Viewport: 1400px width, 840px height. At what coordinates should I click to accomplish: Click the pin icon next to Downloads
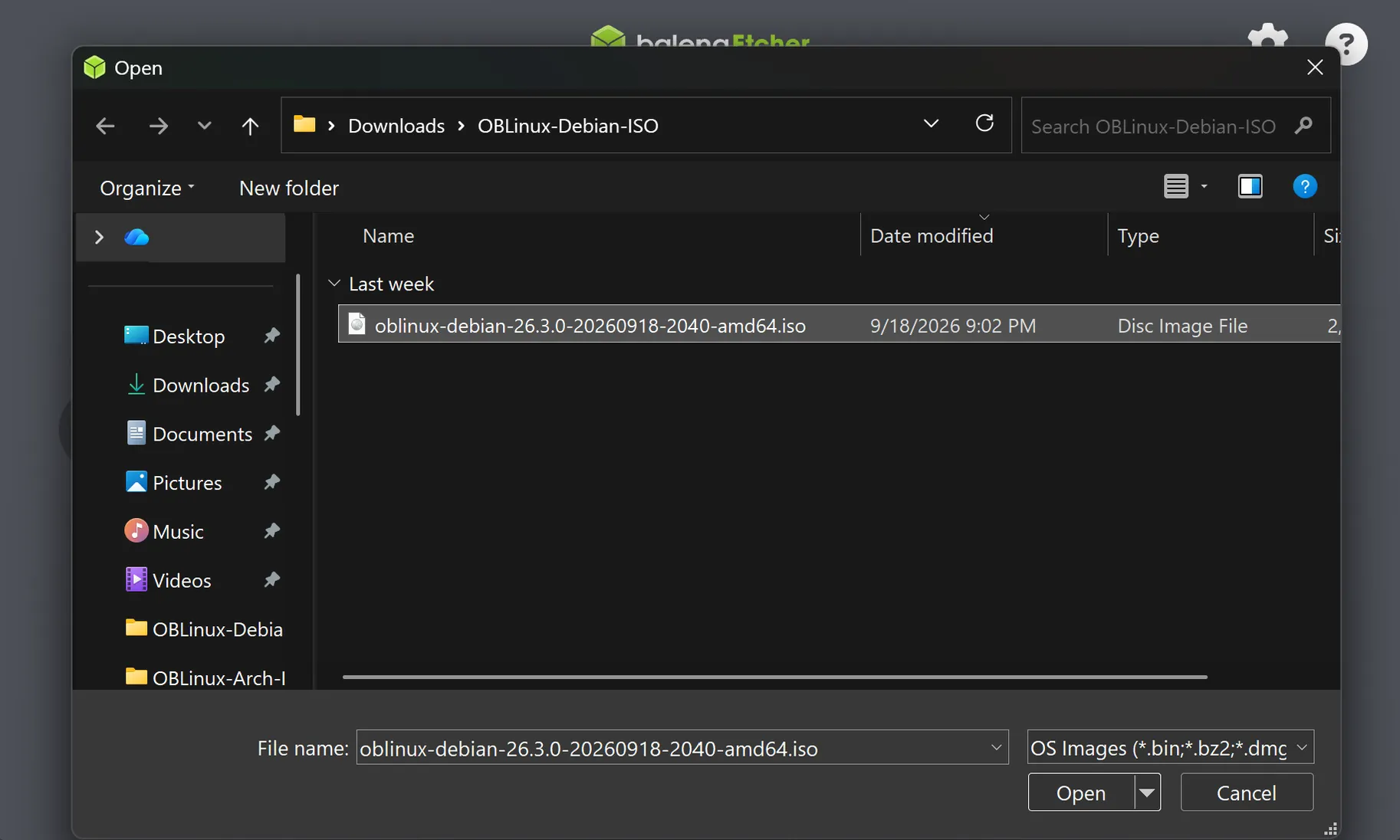click(271, 384)
